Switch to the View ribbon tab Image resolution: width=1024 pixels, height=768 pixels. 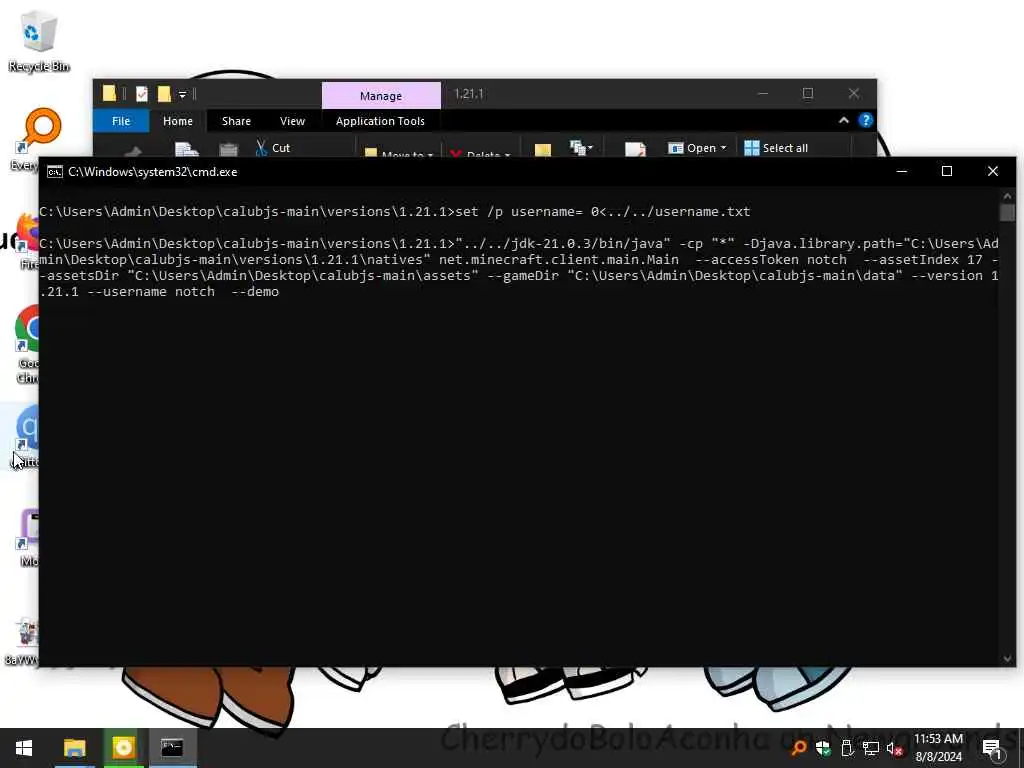pyautogui.click(x=293, y=121)
